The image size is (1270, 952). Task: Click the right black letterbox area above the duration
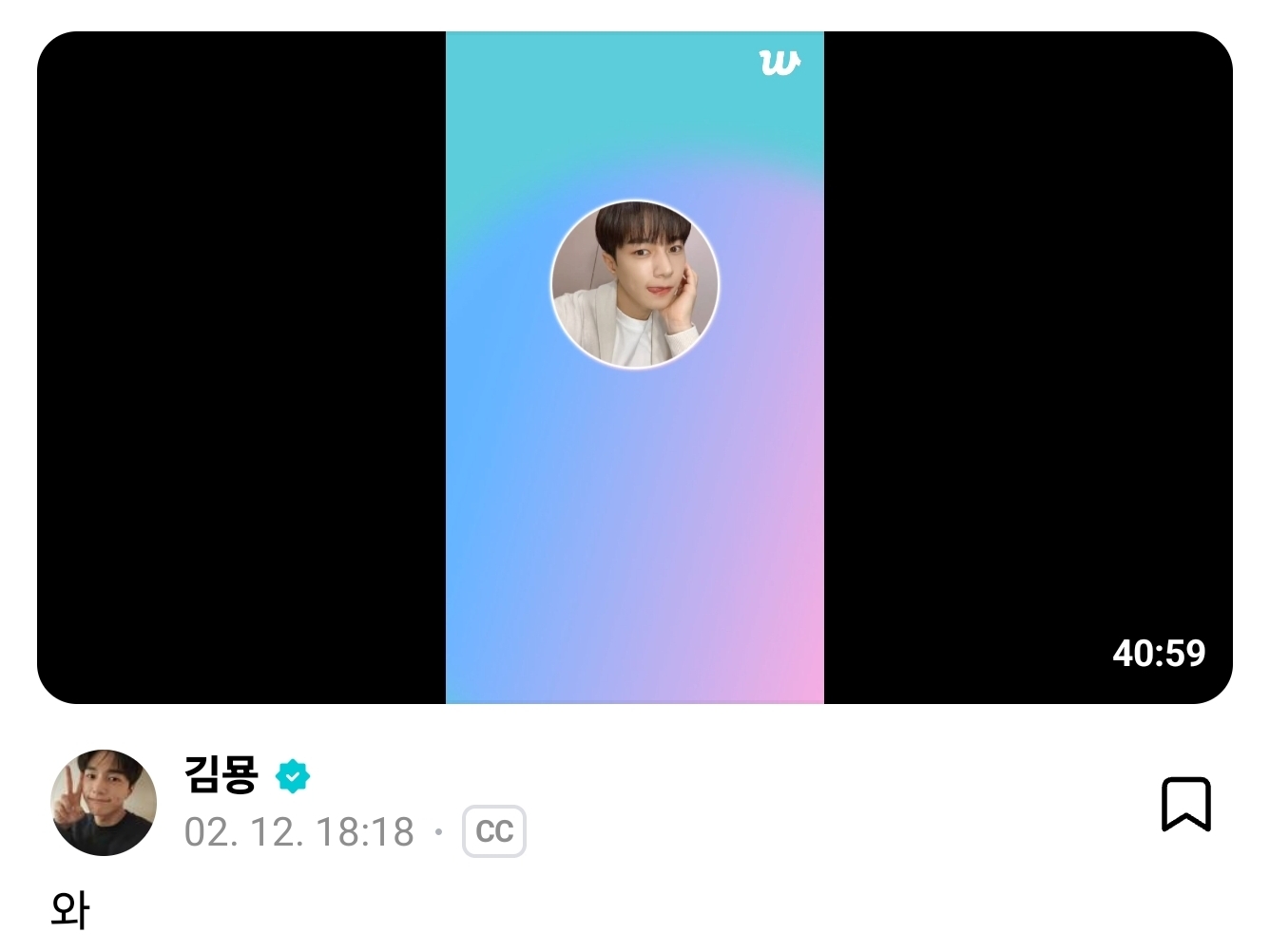(x=1029, y=333)
